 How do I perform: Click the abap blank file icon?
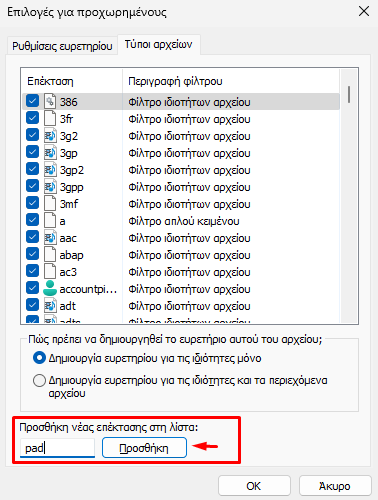coord(50,254)
